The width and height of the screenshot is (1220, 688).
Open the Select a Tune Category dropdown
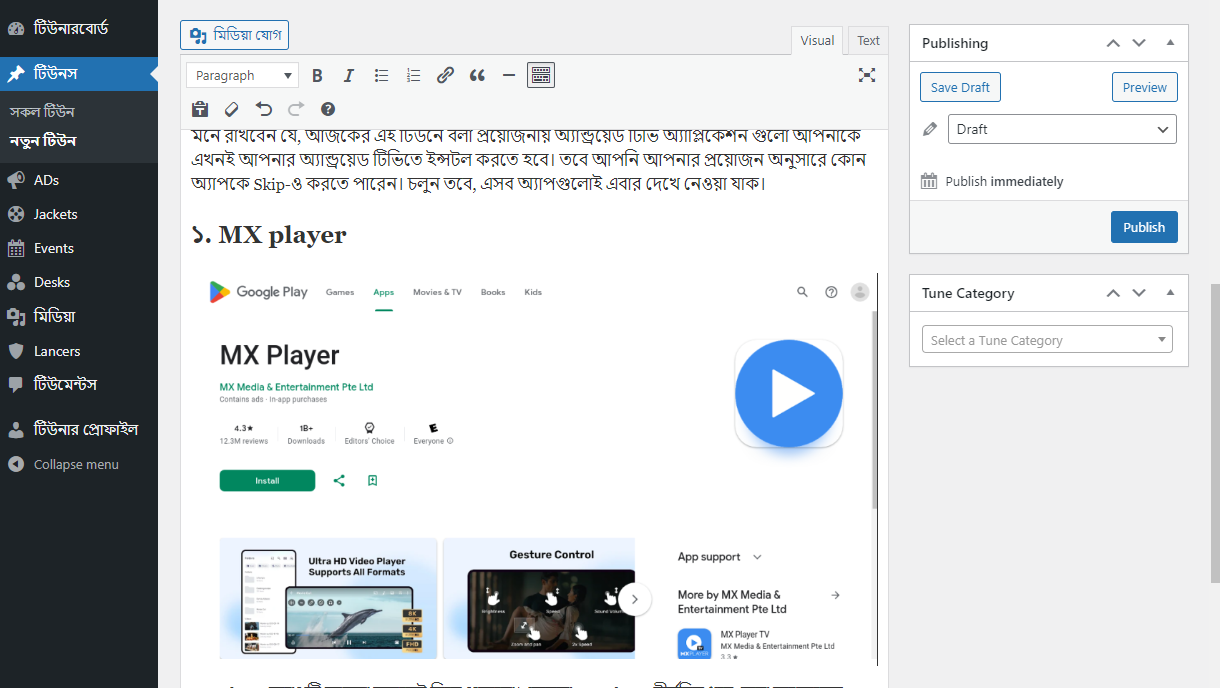click(1046, 339)
